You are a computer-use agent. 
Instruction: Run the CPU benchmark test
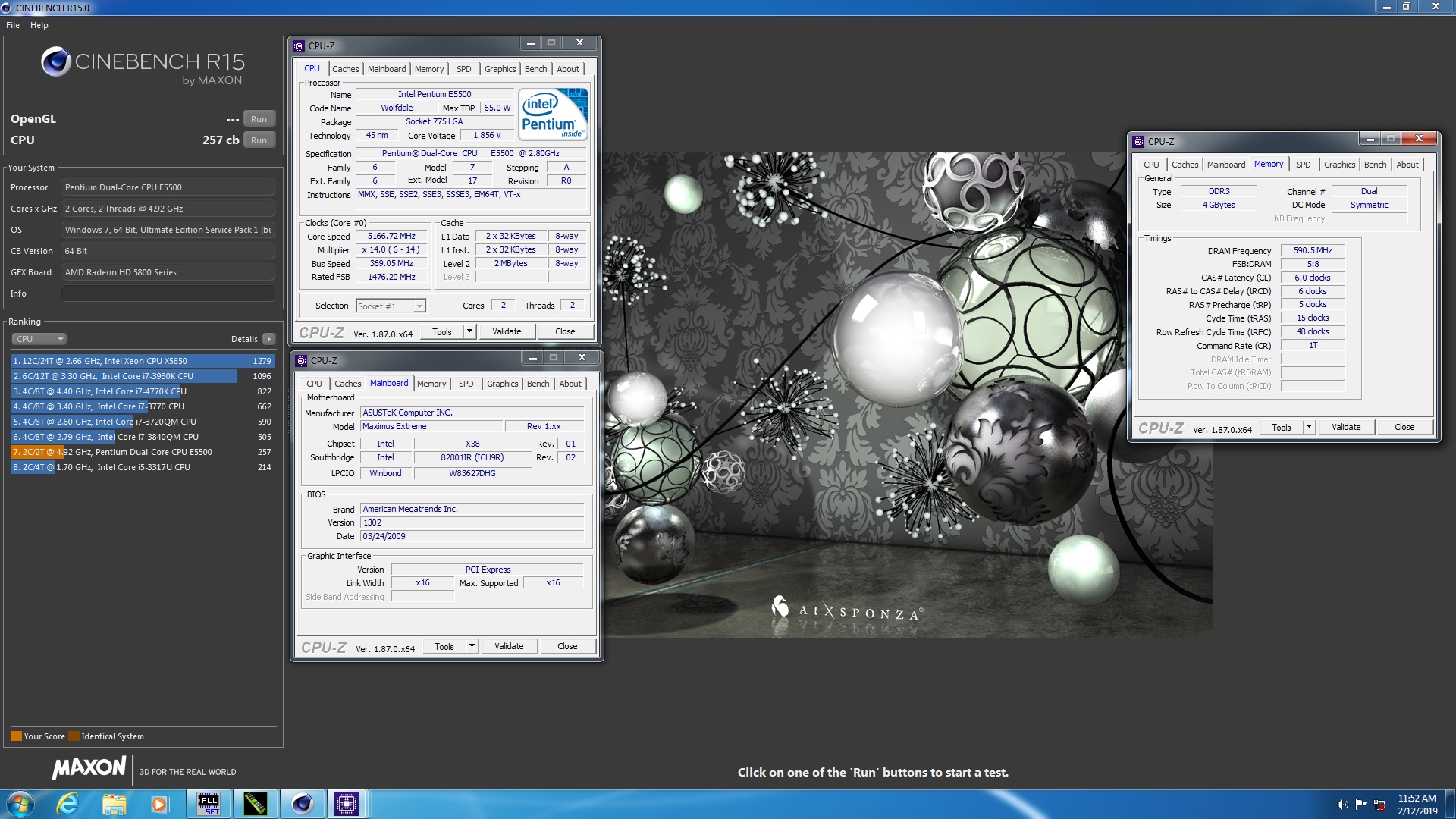pos(259,140)
